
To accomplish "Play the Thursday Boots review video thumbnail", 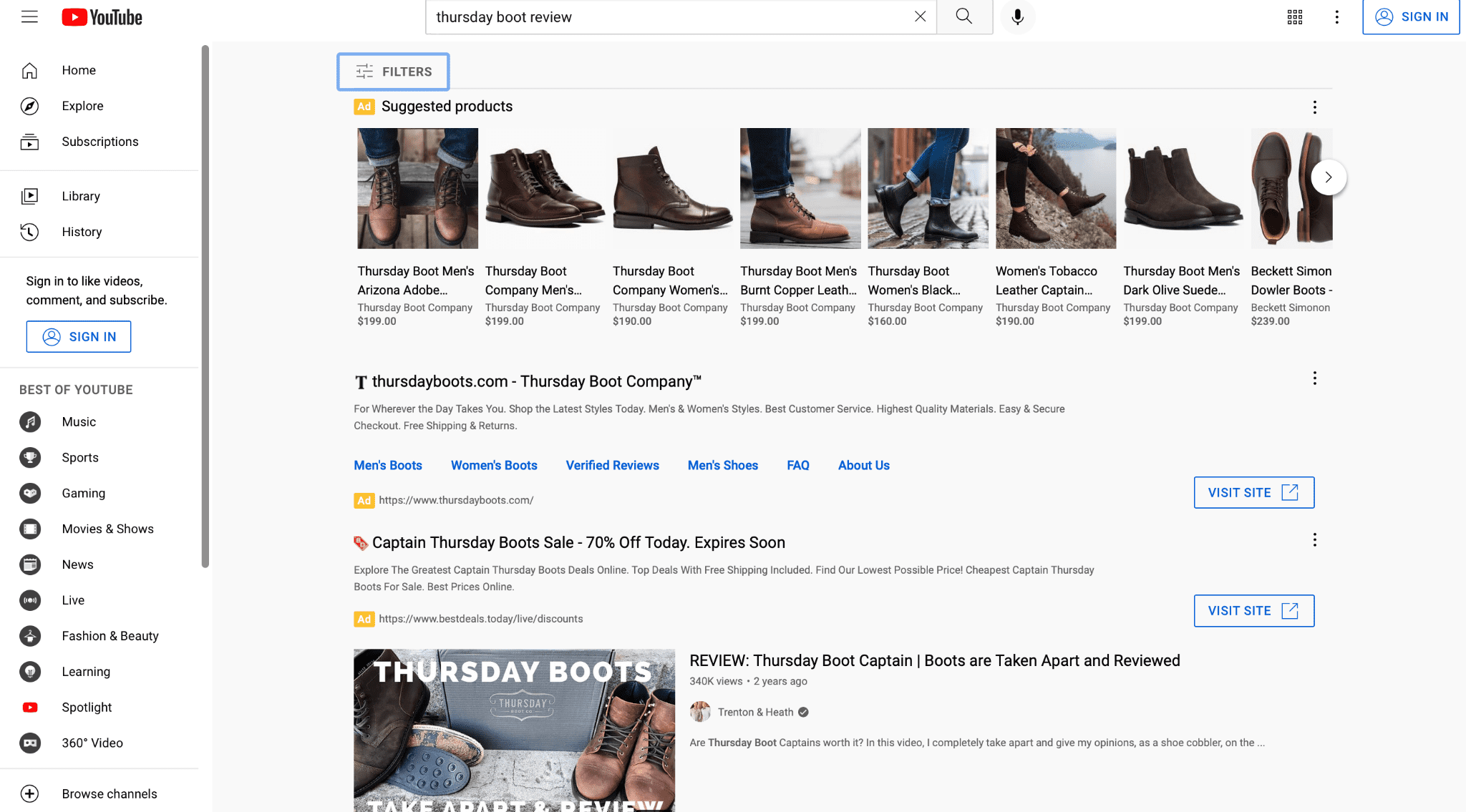I will pyautogui.click(x=514, y=730).
